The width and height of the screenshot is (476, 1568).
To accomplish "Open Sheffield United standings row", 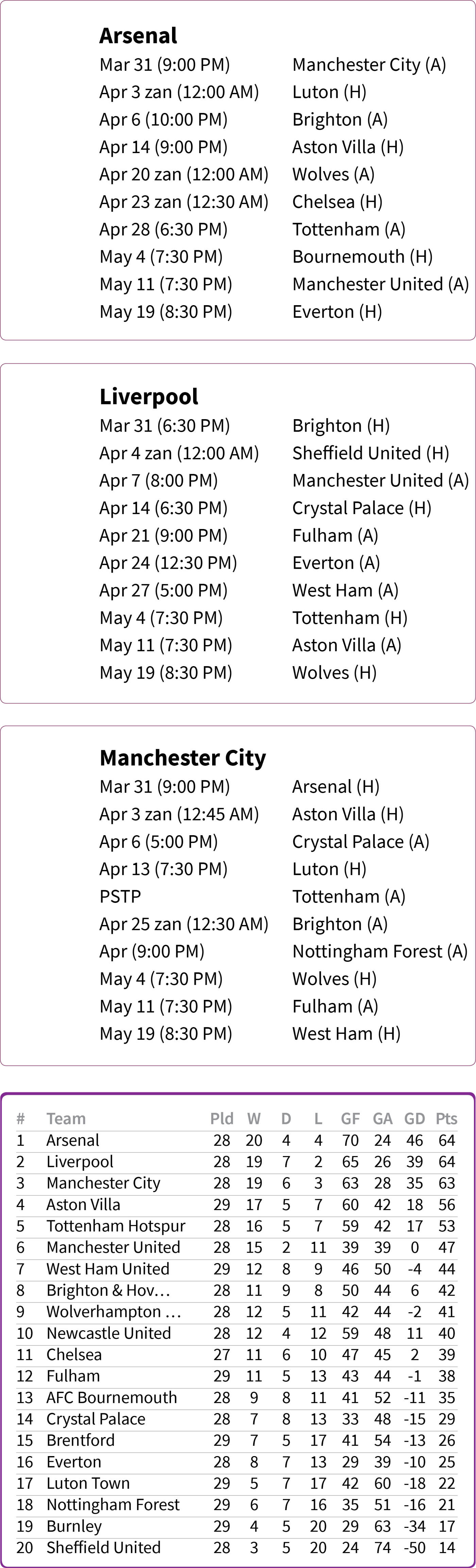I will (x=237, y=1547).
